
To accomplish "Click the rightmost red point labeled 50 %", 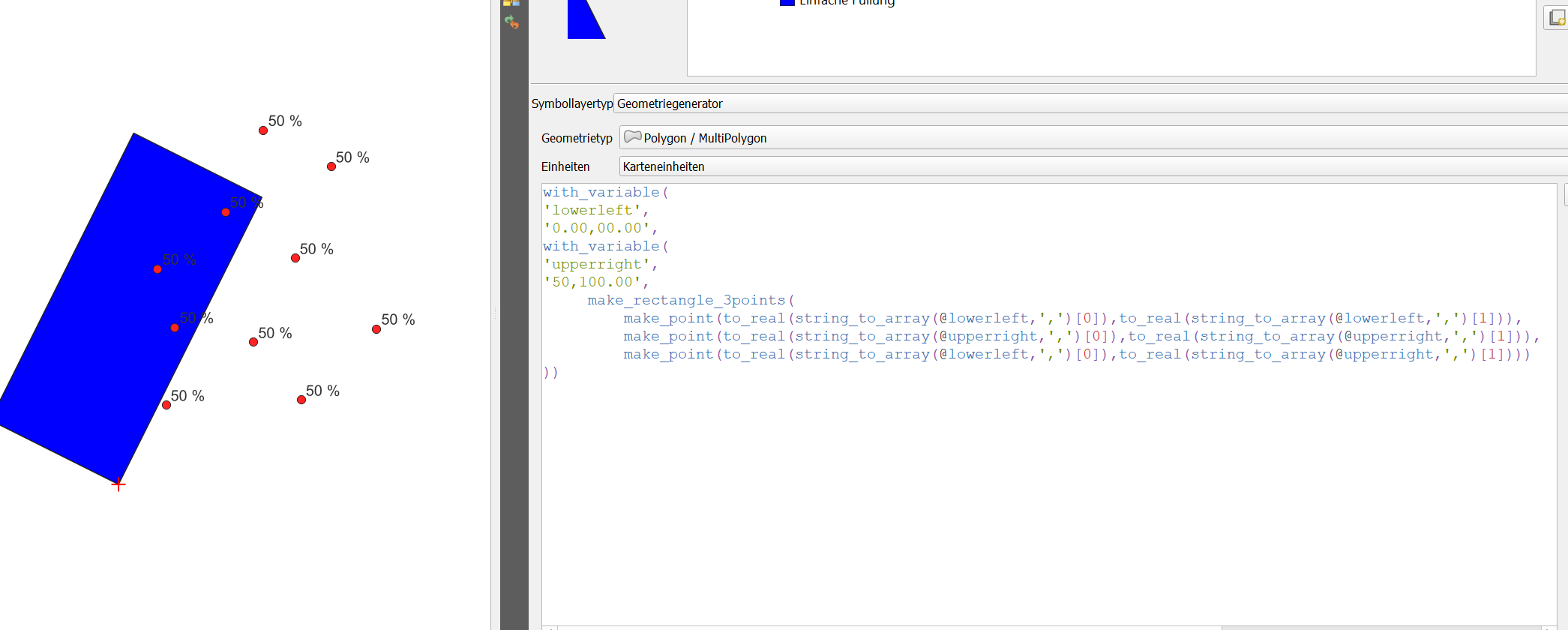I will [x=376, y=329].
